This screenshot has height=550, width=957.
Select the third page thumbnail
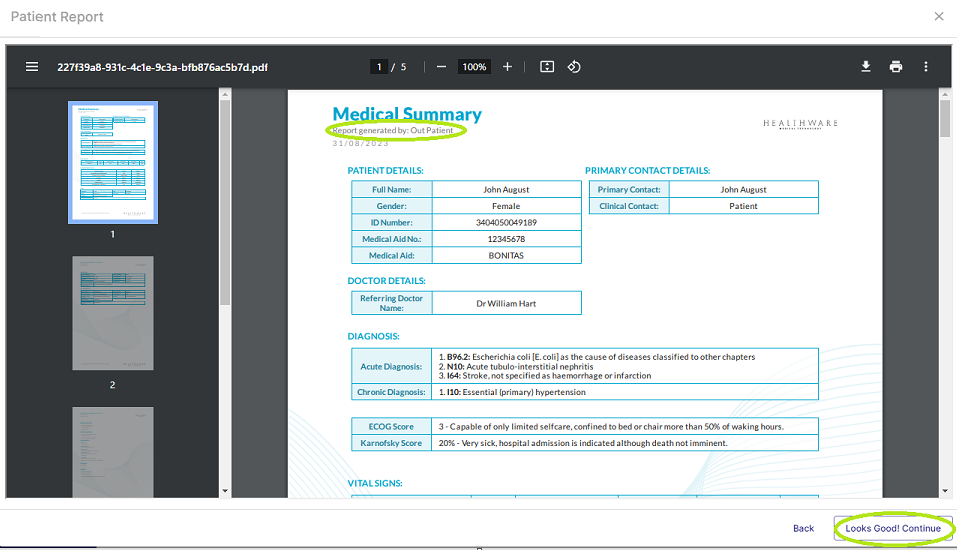point(112,450)
